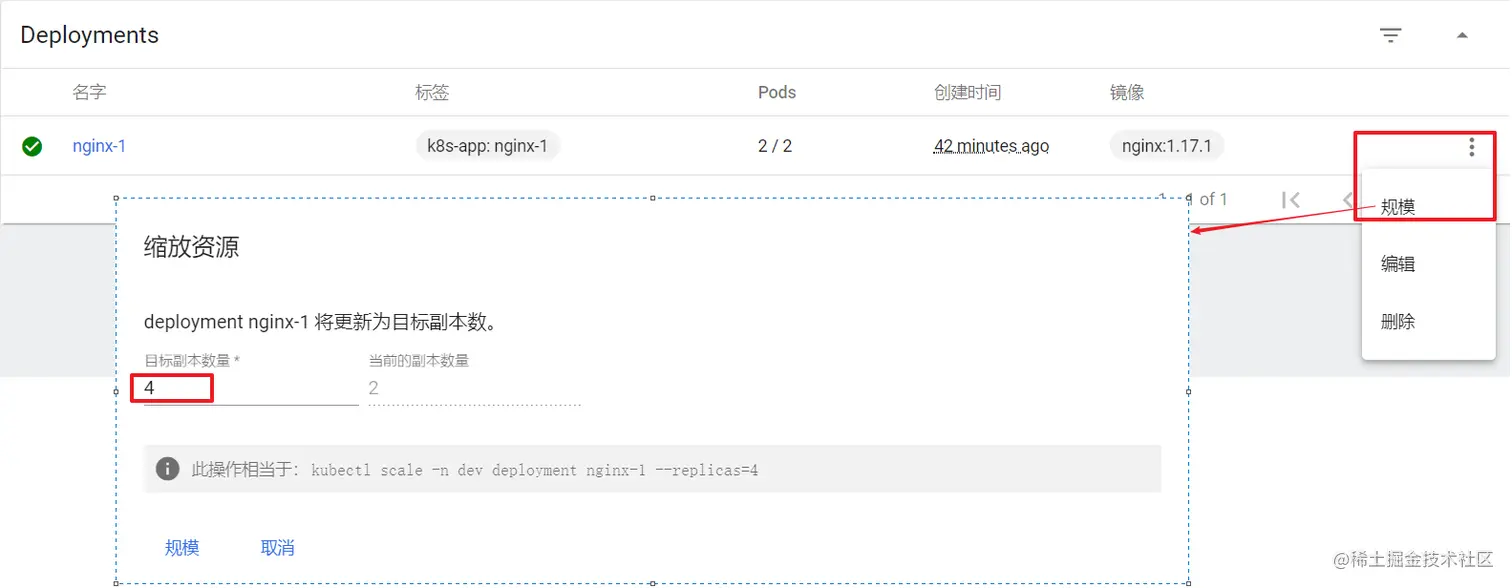Click the 创建时间 column header
Screen dimensions: 1512x588
coord(967,93)
